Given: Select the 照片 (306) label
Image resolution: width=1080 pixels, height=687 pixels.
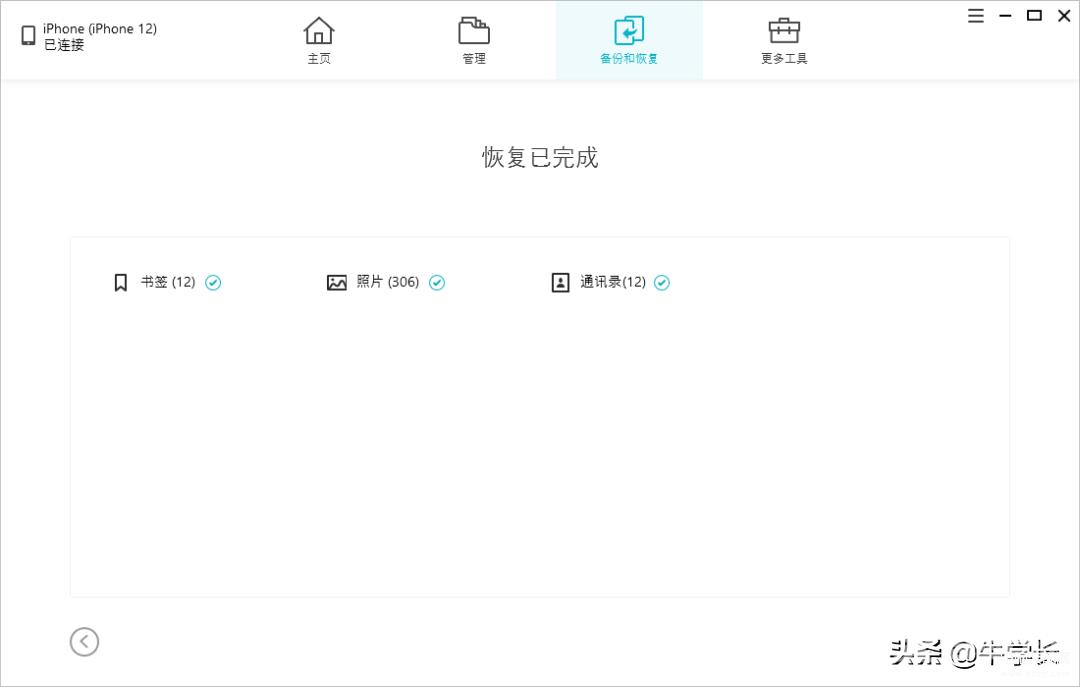Looking at the screenshot, I should [388, 282].
